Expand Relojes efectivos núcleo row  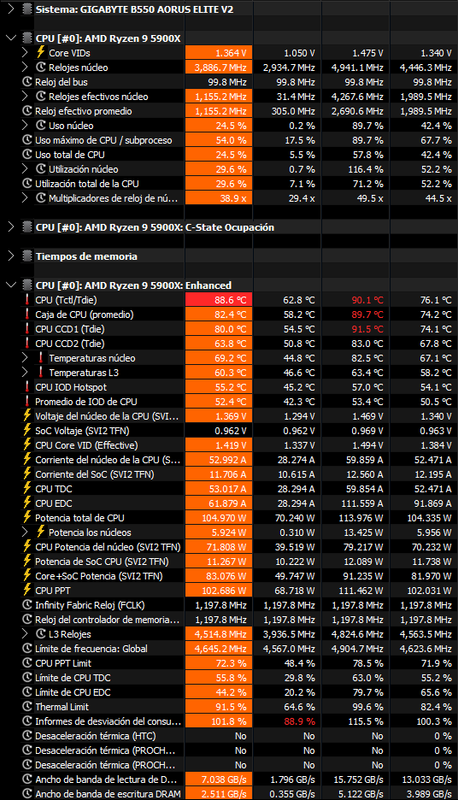click(x=25, y=96)
